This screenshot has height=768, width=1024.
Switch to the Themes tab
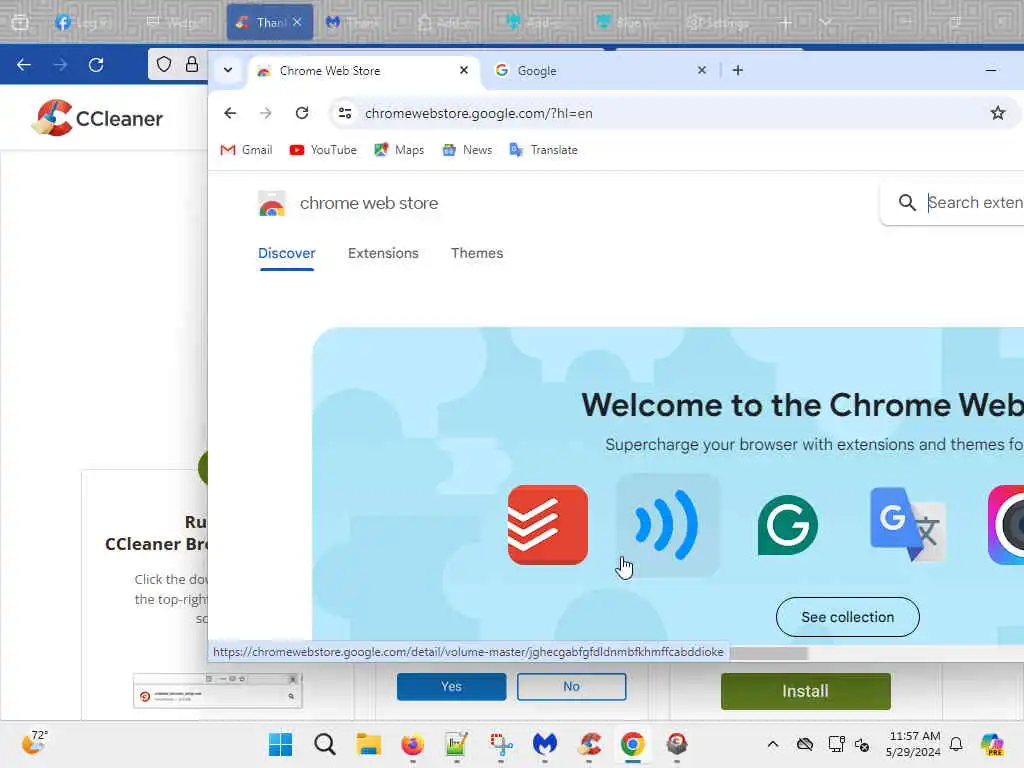click(477, 253)
